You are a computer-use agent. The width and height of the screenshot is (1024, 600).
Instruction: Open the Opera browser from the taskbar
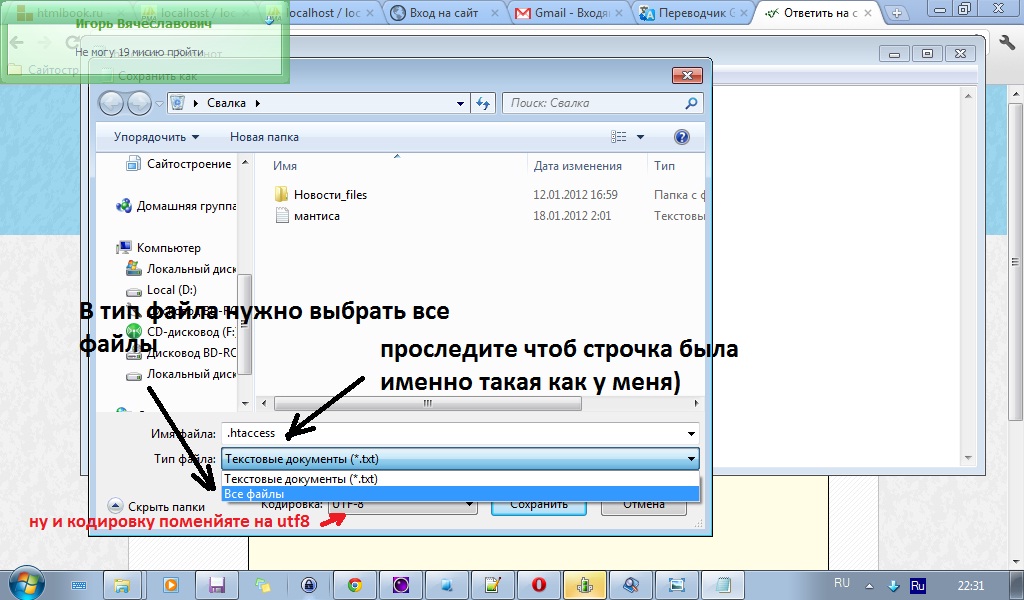click(538, 585)
